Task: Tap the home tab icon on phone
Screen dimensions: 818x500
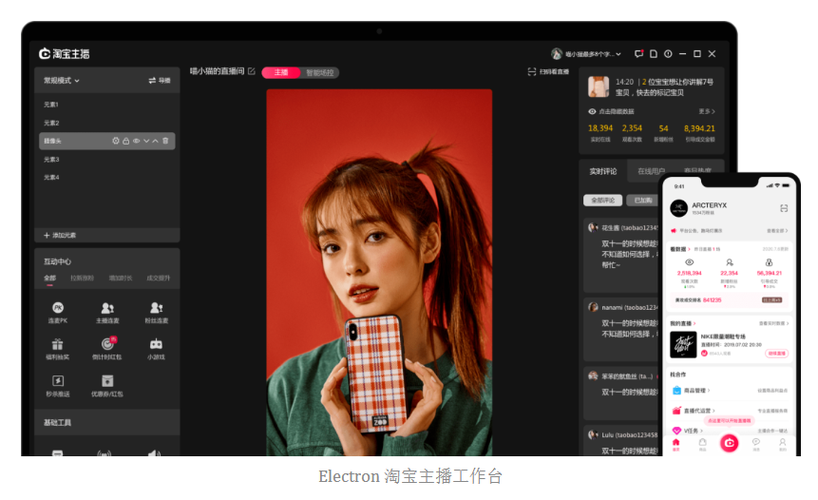Action: click(676, 444)
